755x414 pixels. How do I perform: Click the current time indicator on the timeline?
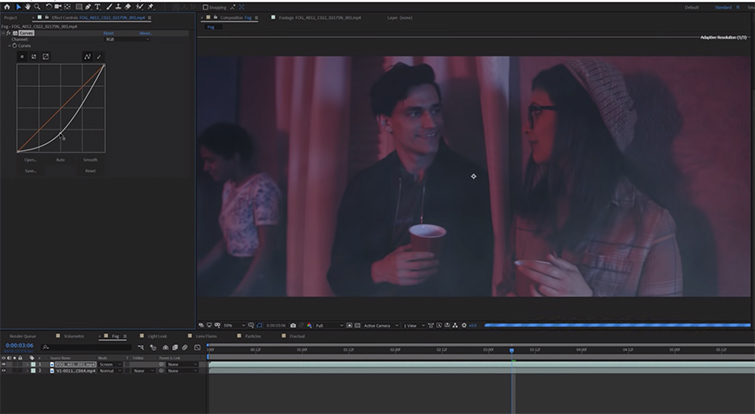pyautogui.click(x=512, y=350)
